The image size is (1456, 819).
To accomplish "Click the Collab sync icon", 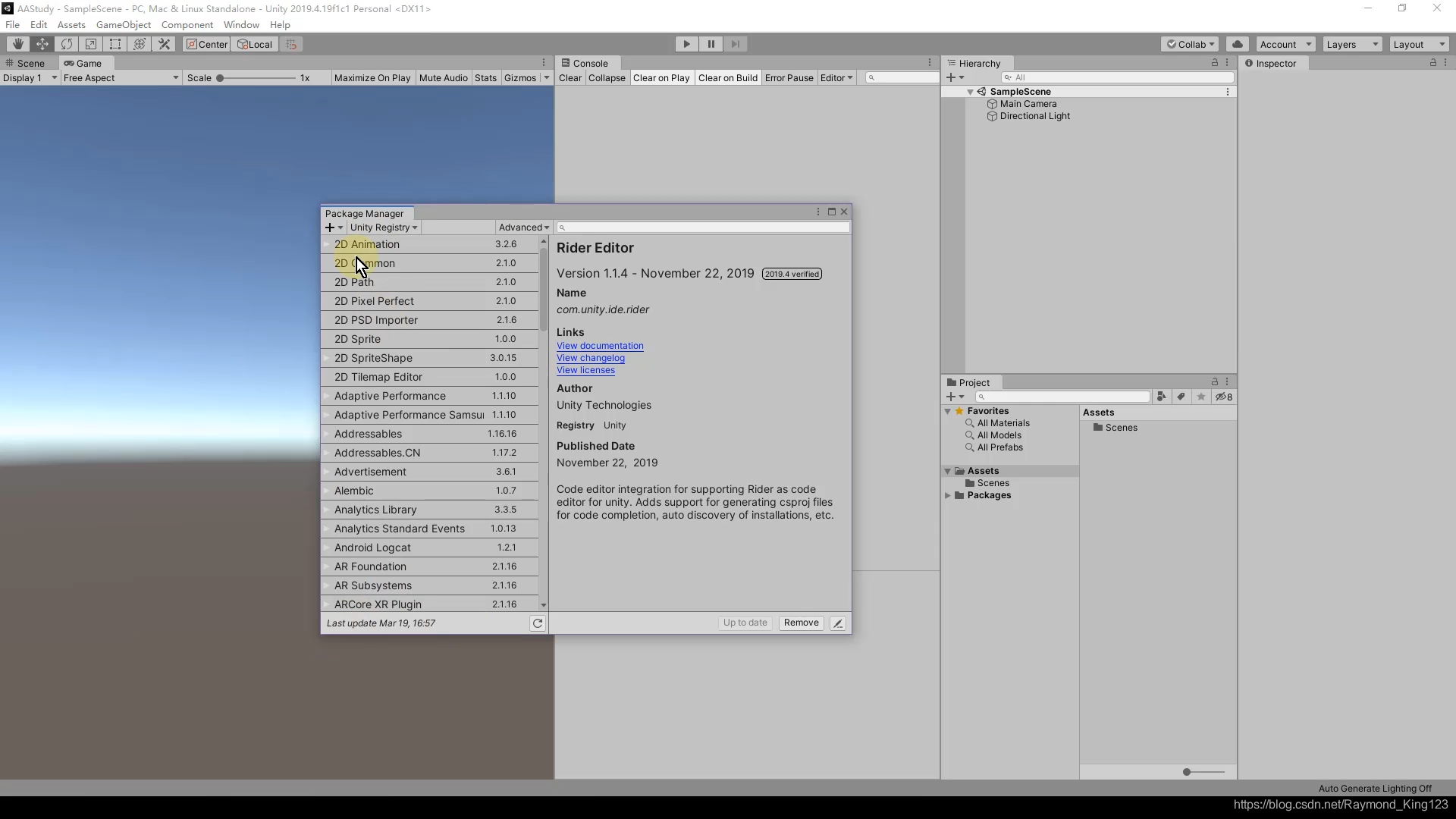I will click(x=1237, y=44).
